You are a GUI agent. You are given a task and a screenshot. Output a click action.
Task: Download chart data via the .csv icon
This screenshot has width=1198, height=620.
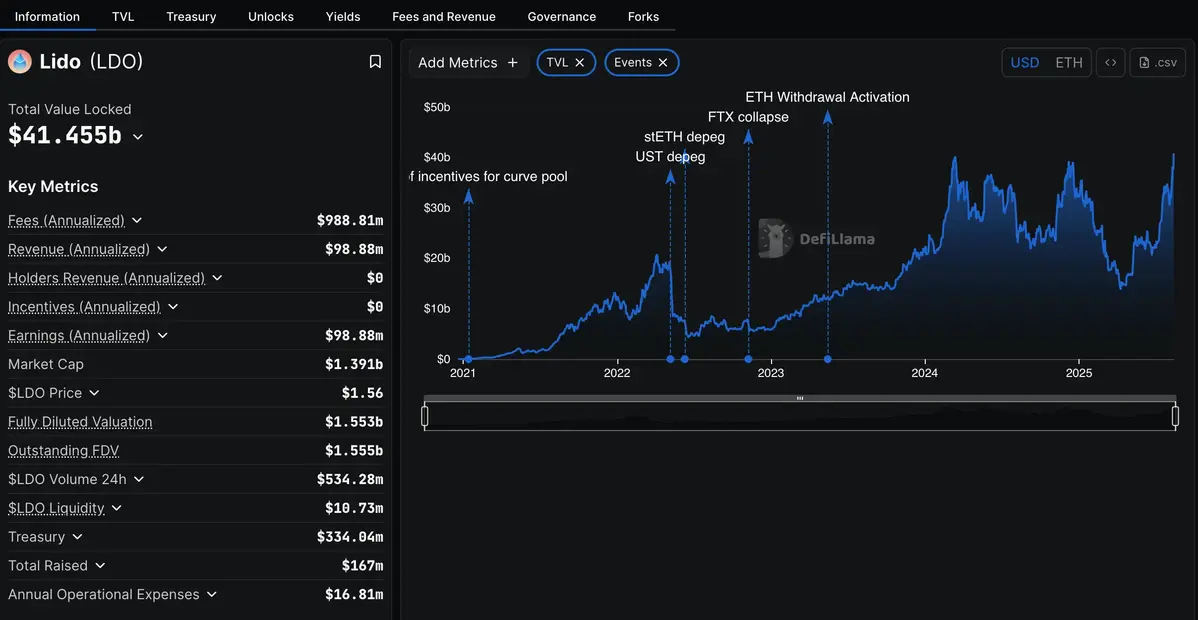1157,62
